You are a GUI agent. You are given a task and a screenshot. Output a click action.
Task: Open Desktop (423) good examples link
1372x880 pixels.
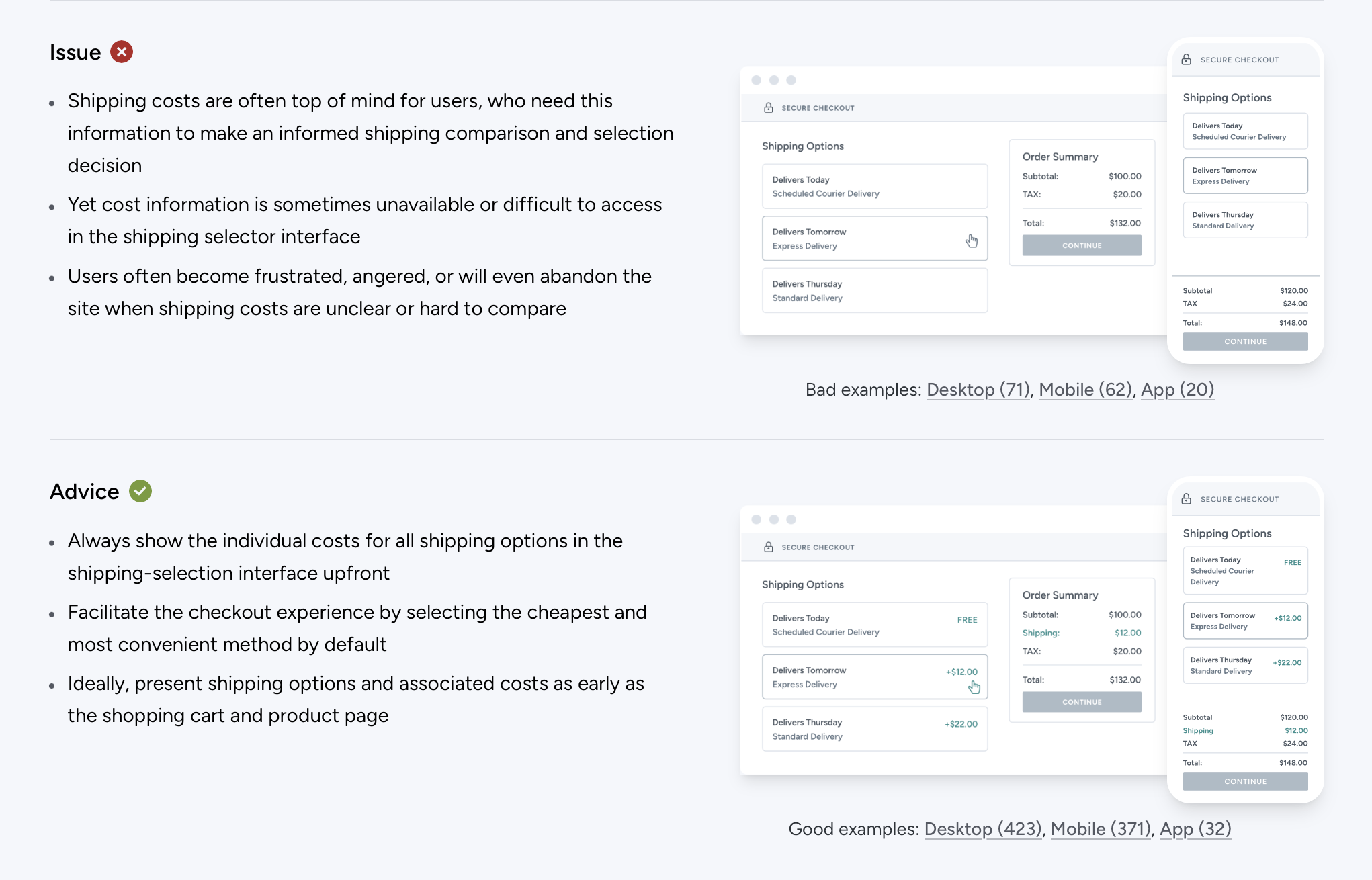coord(983,829)
